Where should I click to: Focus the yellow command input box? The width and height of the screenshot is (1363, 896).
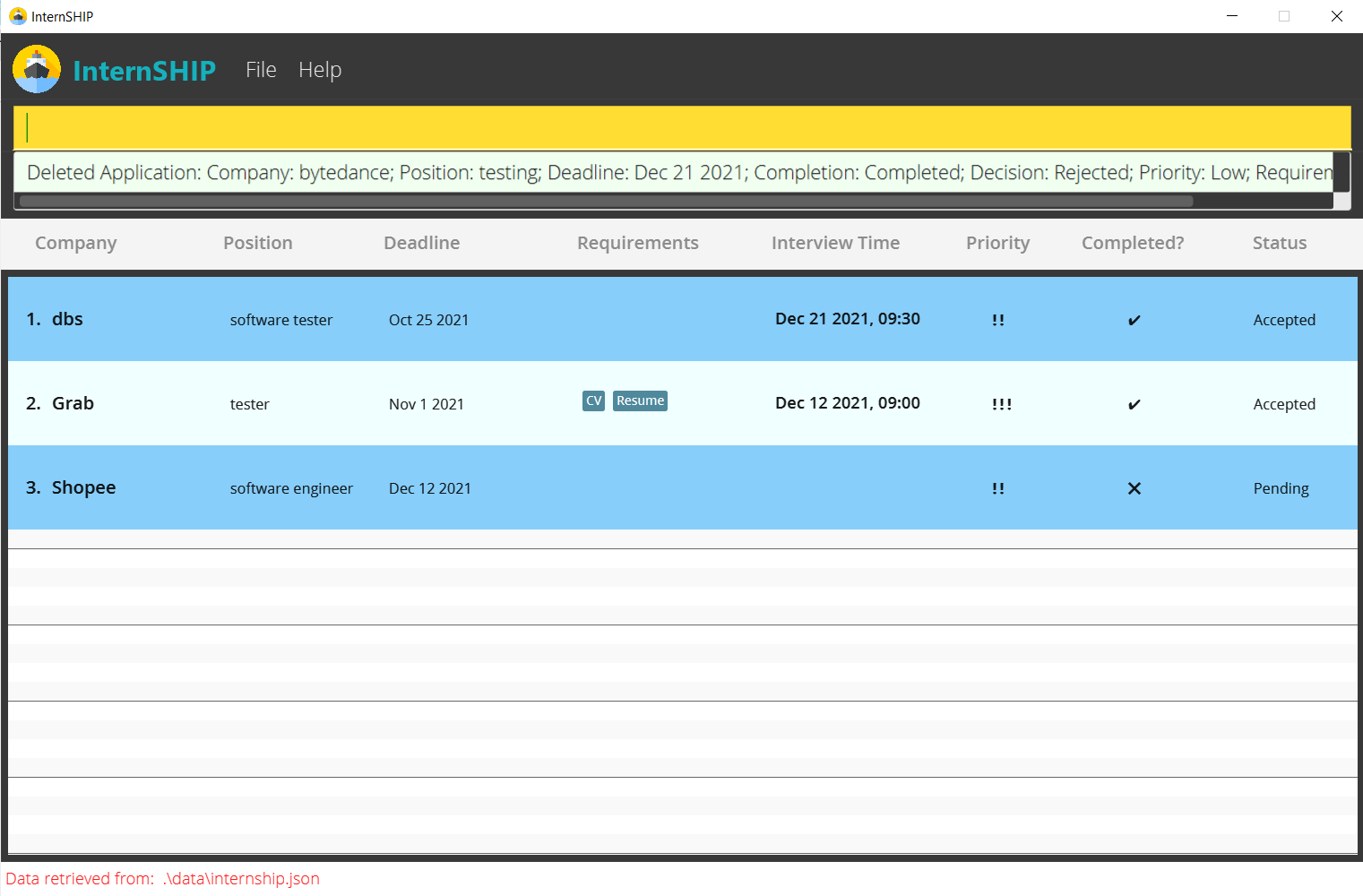[682, 127]
